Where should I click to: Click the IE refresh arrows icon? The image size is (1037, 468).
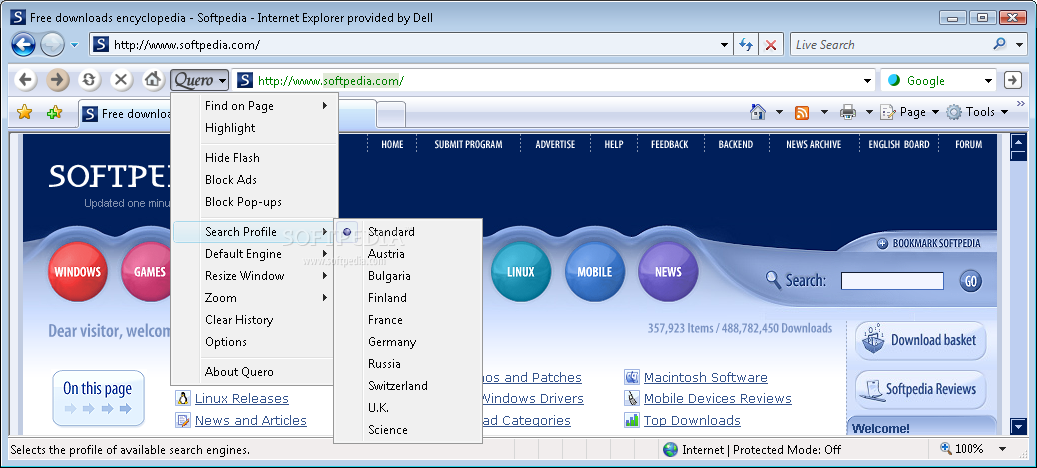[746, 45]
